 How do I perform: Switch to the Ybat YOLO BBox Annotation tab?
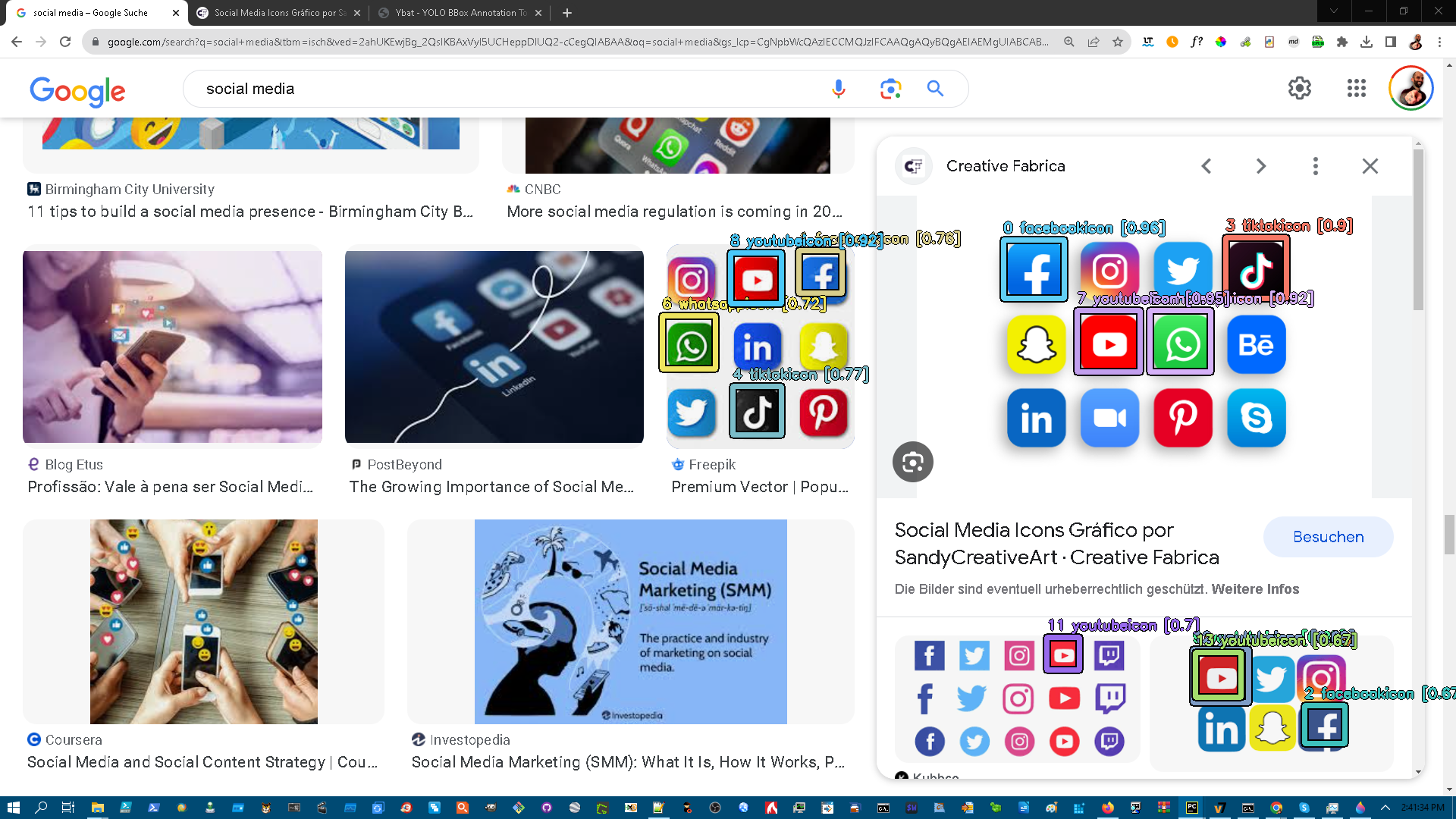pos(460,13)
